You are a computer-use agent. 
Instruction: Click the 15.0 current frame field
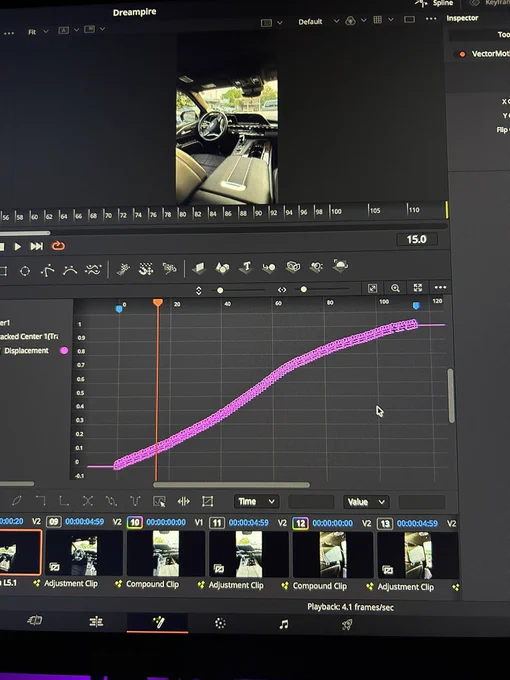417,239
